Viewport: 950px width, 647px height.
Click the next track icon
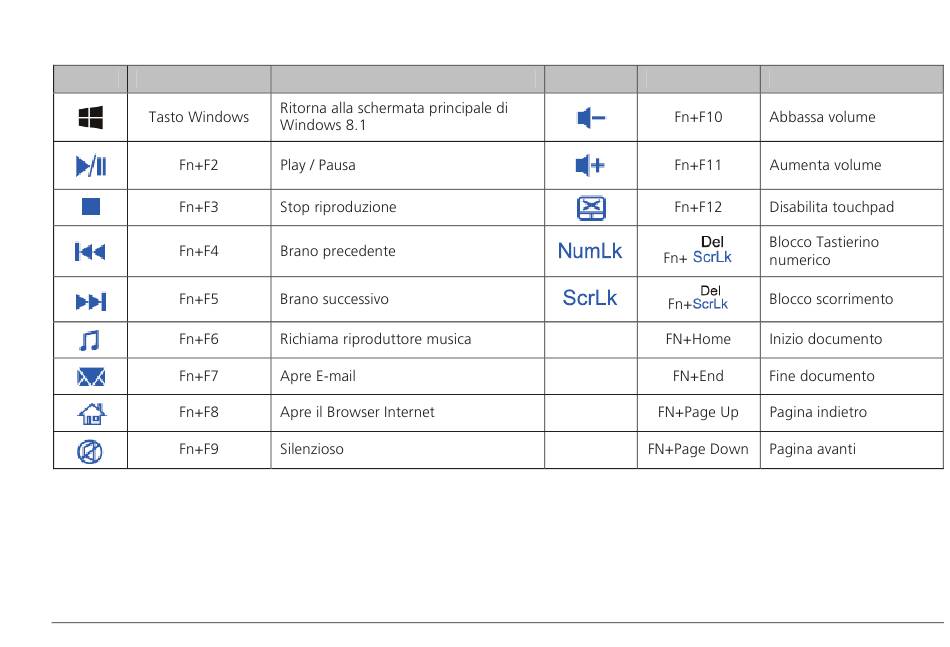point(91,301)
